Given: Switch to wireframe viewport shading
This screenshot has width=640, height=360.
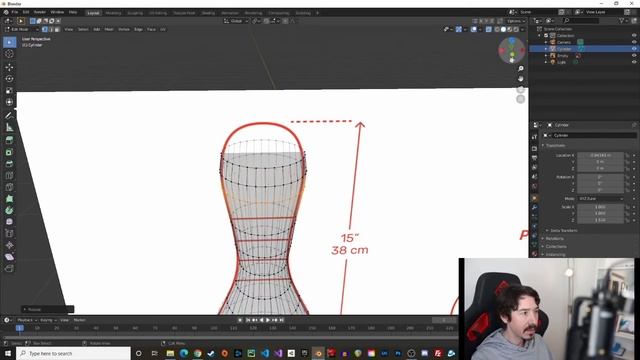Looking at the screenshot, I should click(497, 29).
